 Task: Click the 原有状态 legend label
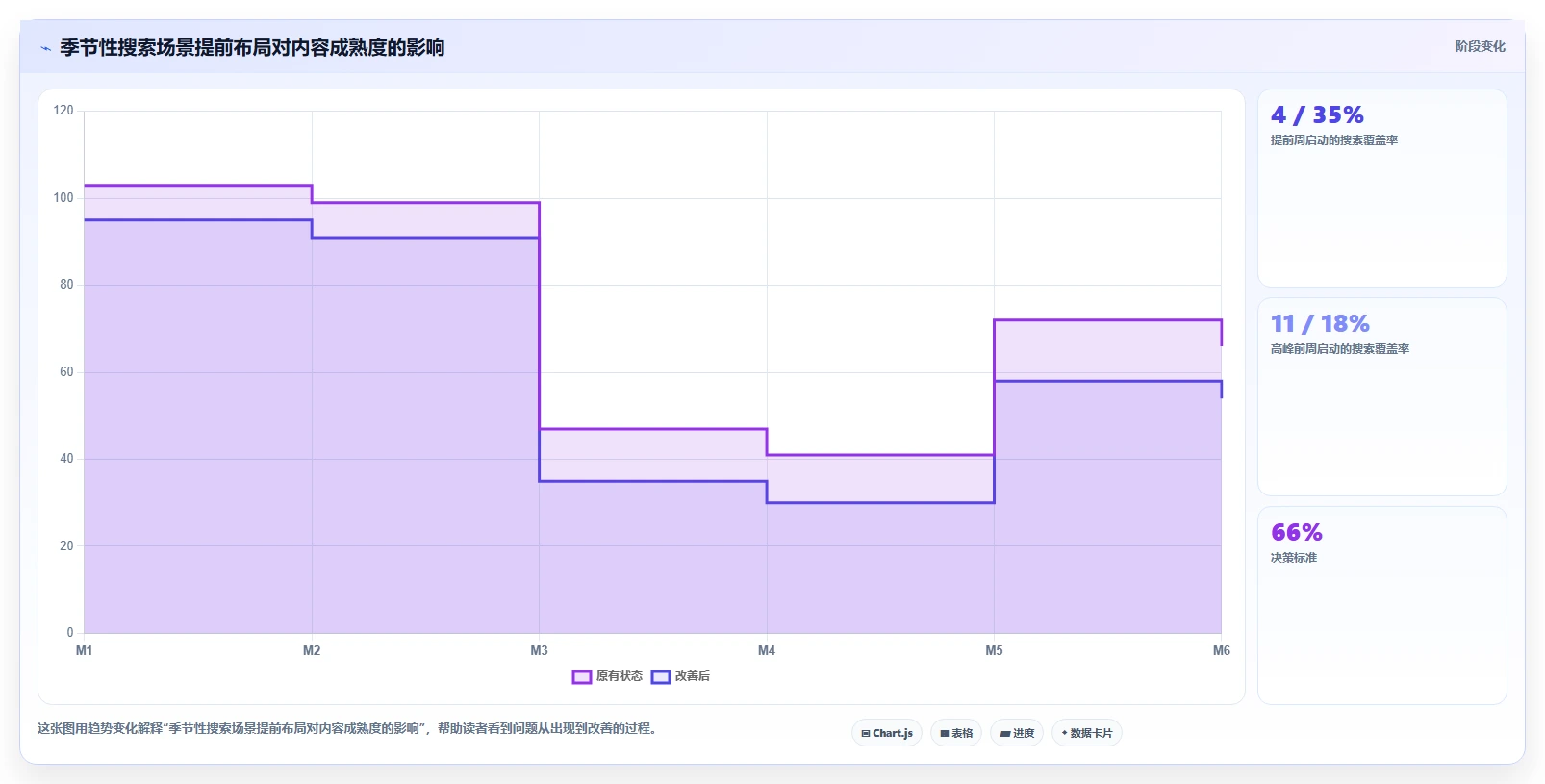point(620,676)
